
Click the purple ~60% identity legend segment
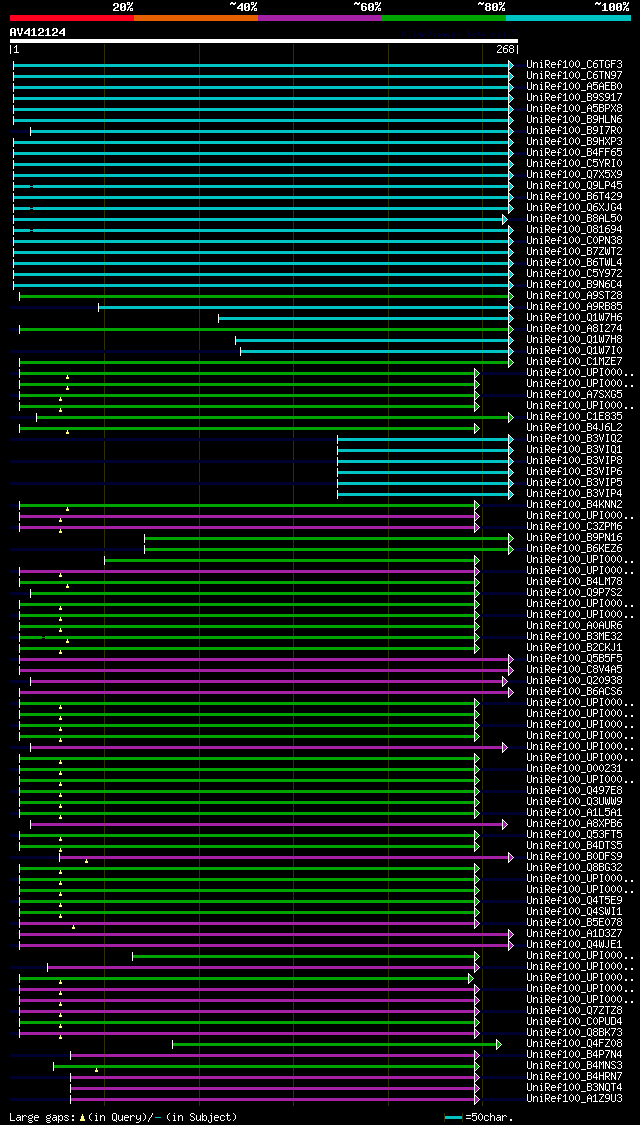click(x=320, y=17)
